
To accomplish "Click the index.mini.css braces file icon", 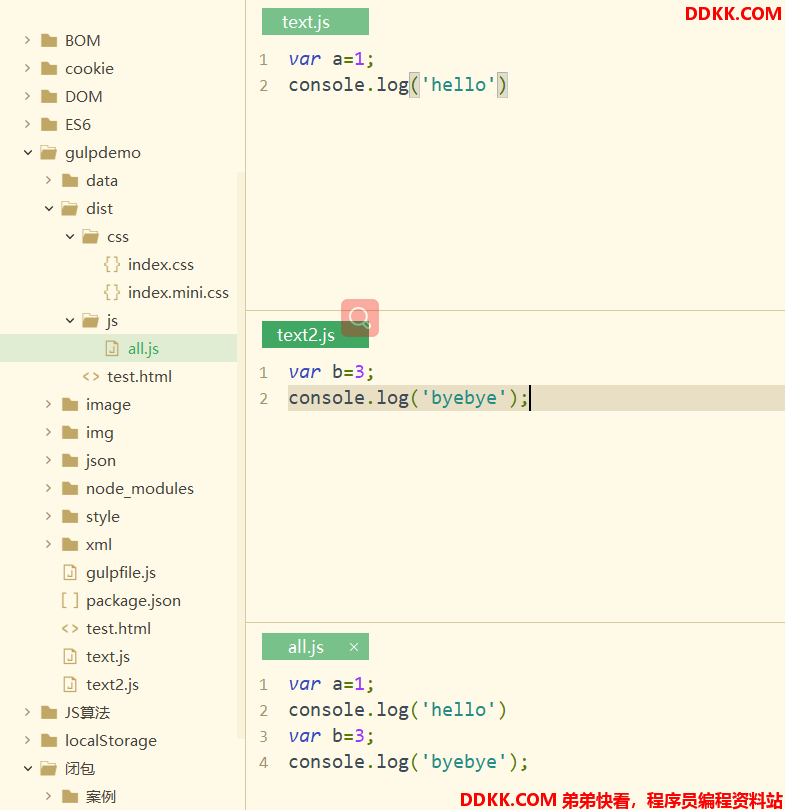I will coord(112,292).
